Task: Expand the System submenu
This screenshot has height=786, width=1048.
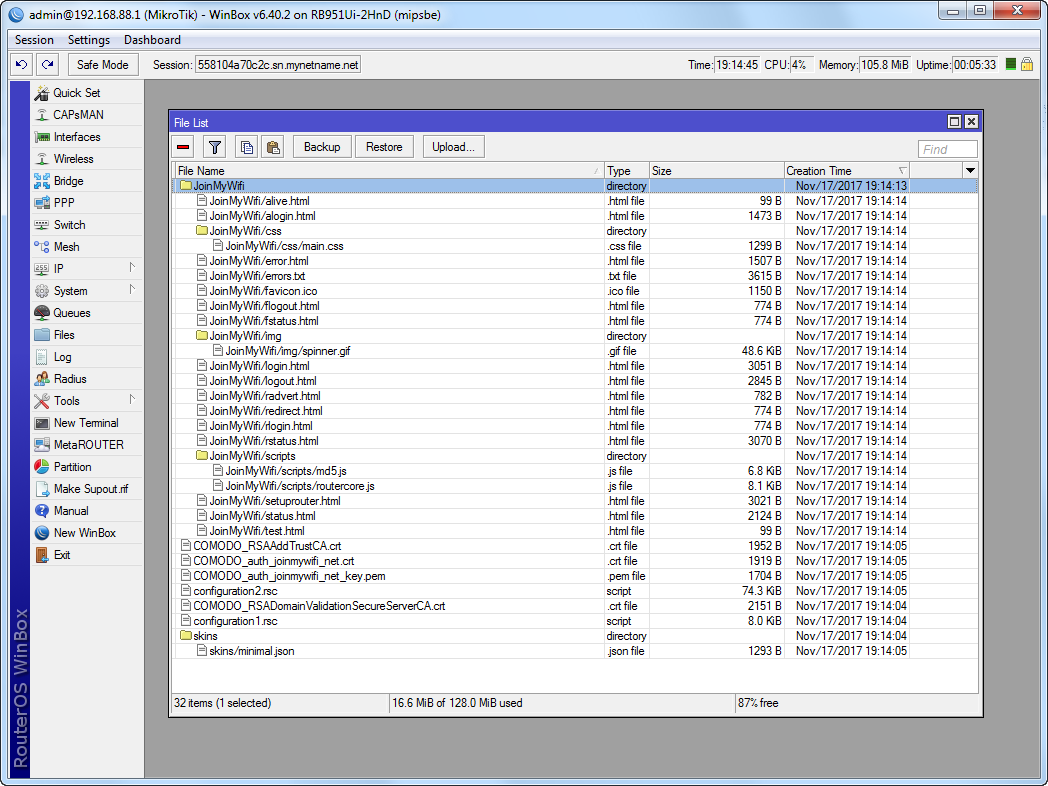Action: (x=87, y=291)
